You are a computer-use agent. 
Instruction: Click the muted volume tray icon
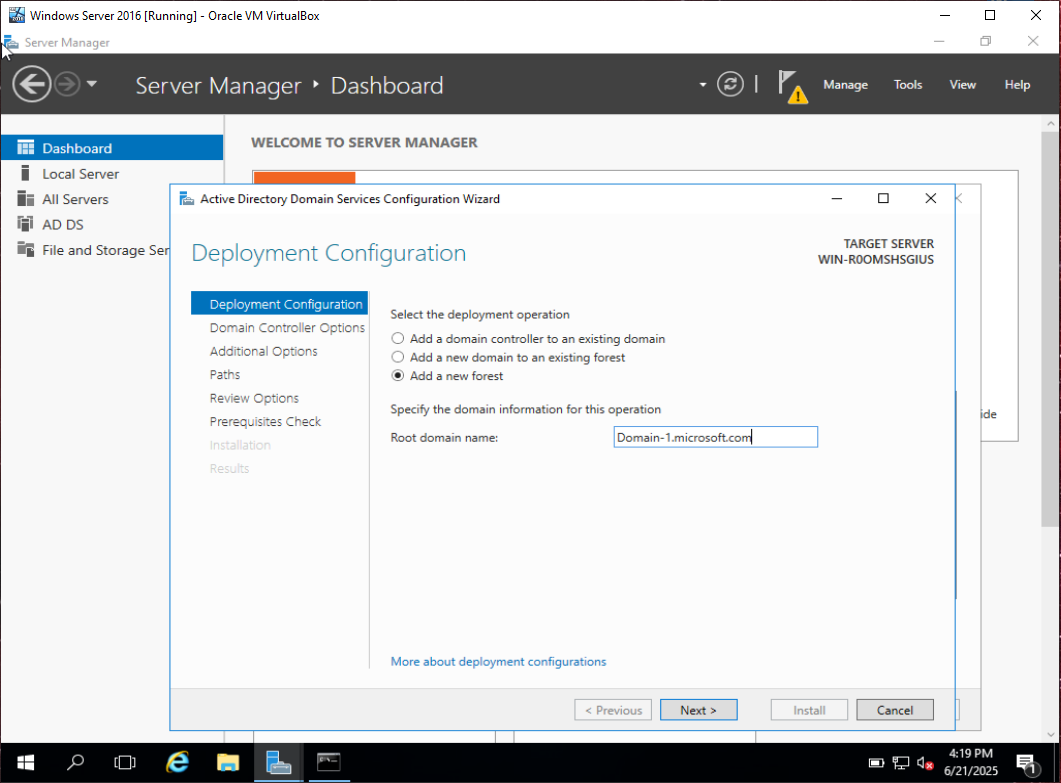point(925,763)
